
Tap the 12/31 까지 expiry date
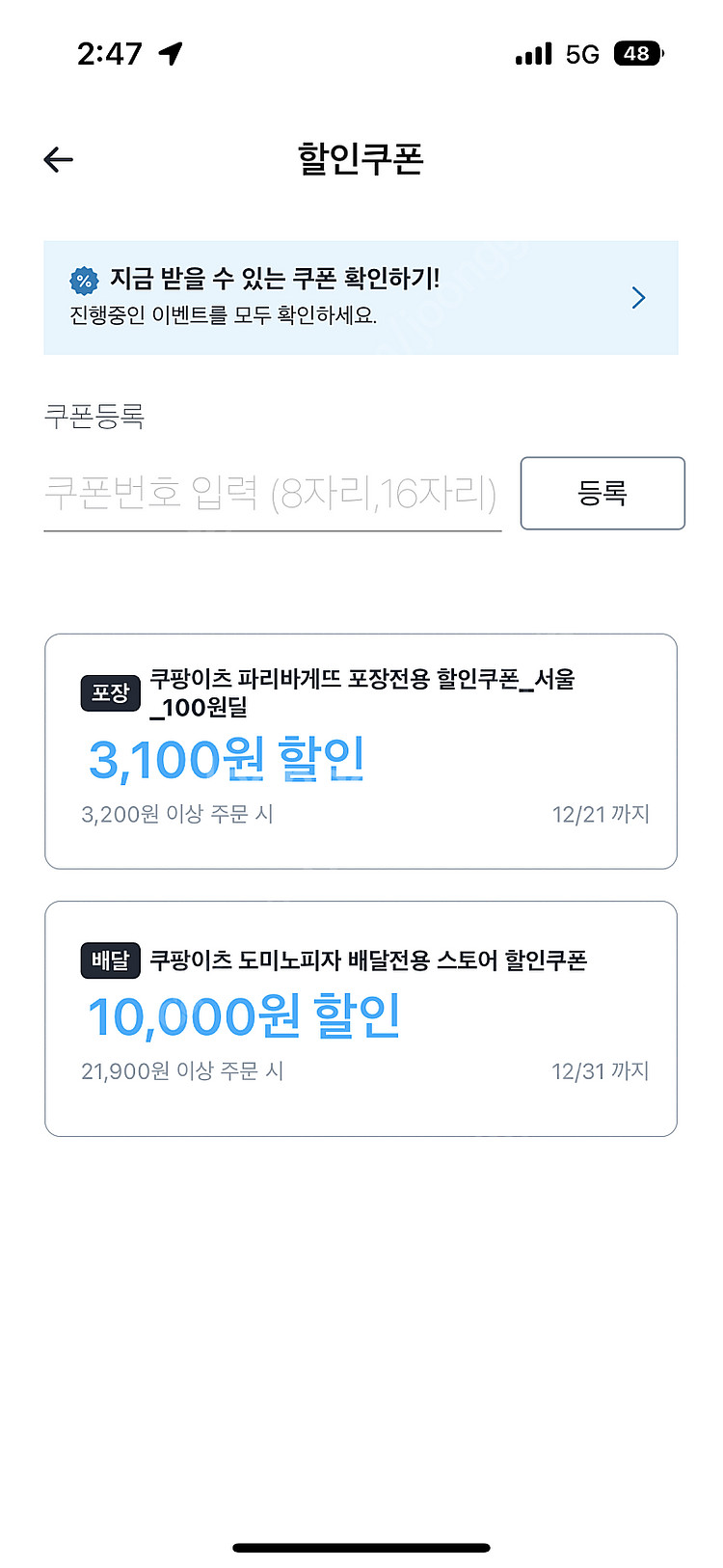pos(600,1071)
